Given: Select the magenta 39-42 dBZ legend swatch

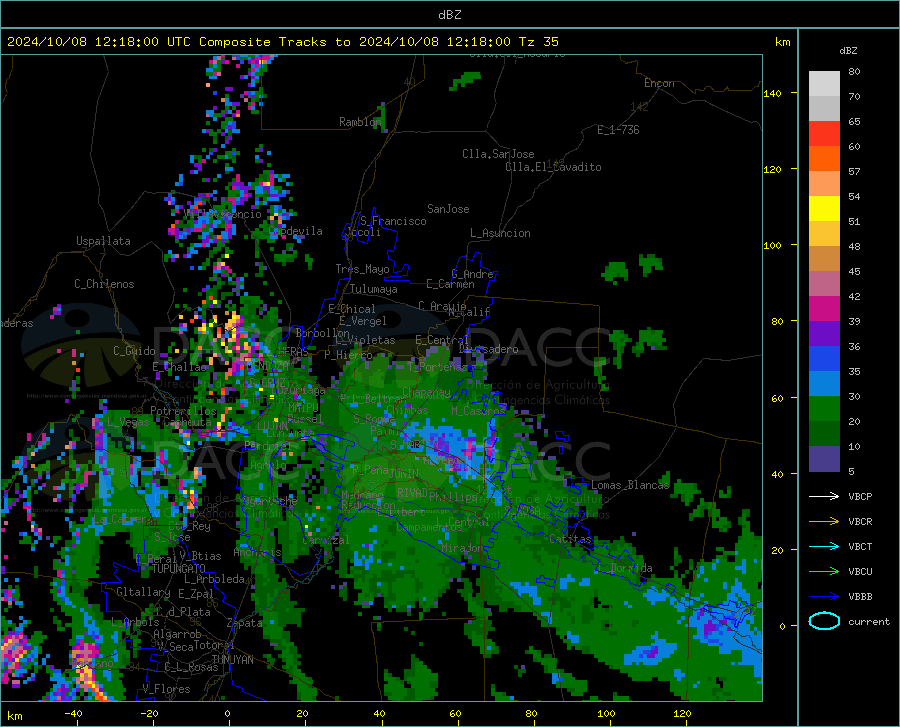Looking at the screenshot, I should coord(824,309).
